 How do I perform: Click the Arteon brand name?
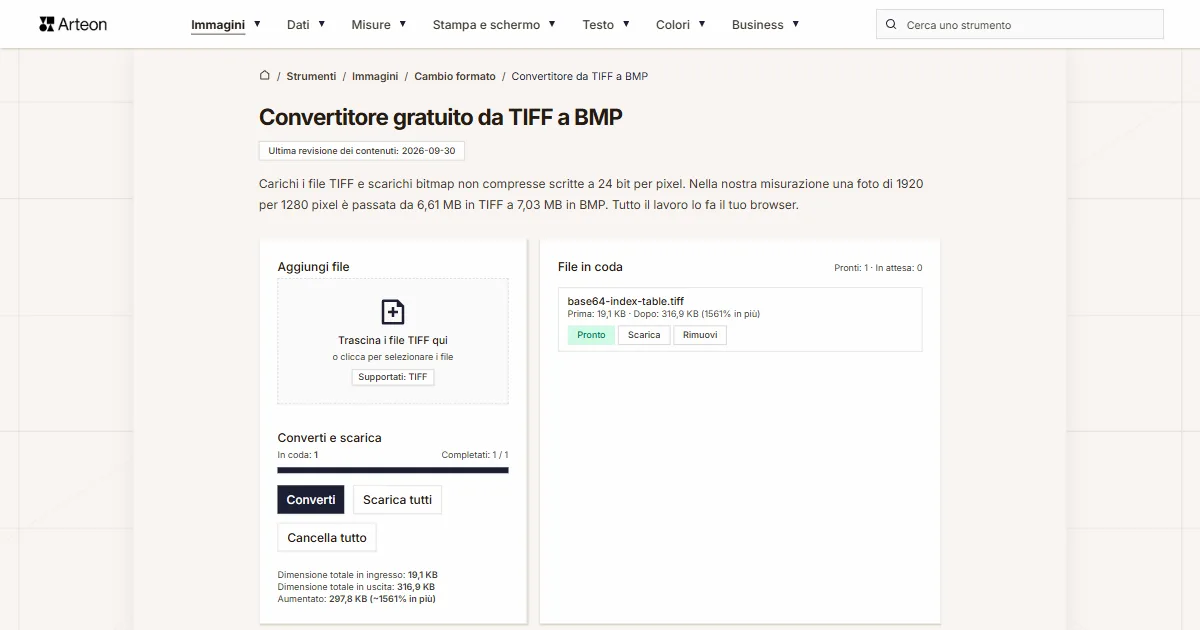coord(83,24)
